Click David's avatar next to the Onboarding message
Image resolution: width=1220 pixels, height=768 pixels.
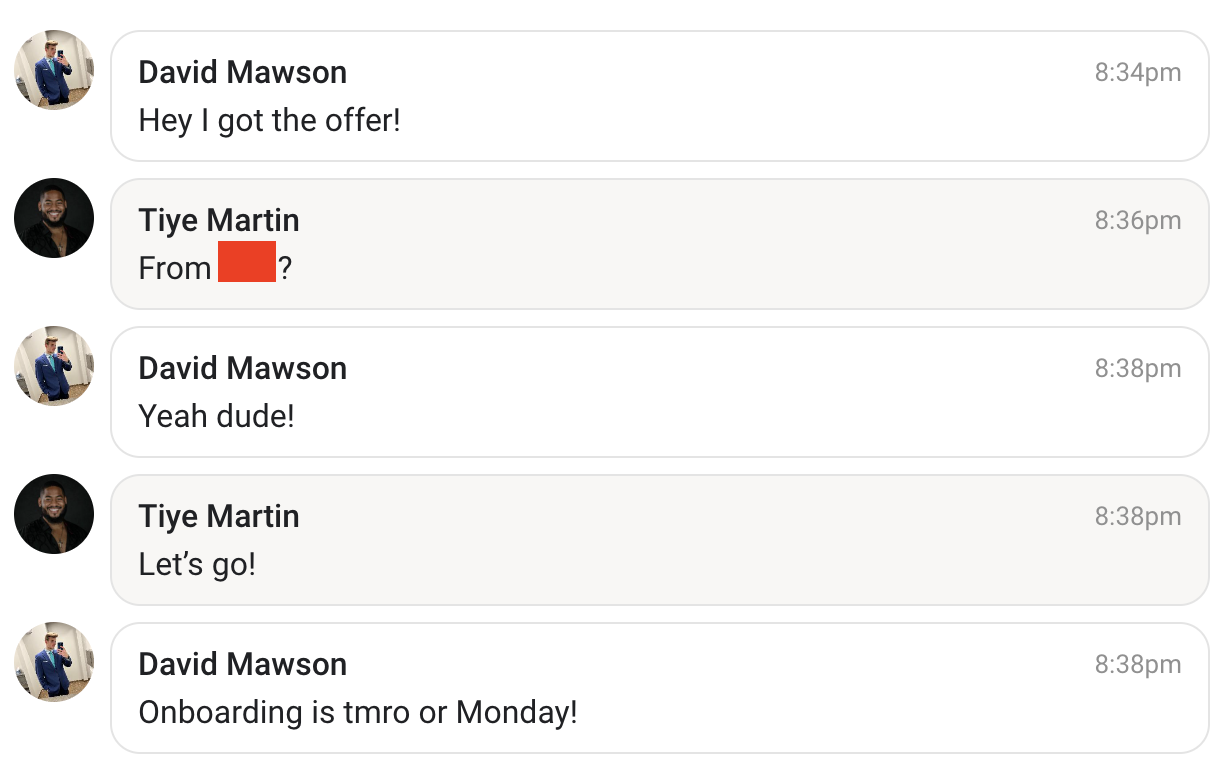click(x=54, y=662)
